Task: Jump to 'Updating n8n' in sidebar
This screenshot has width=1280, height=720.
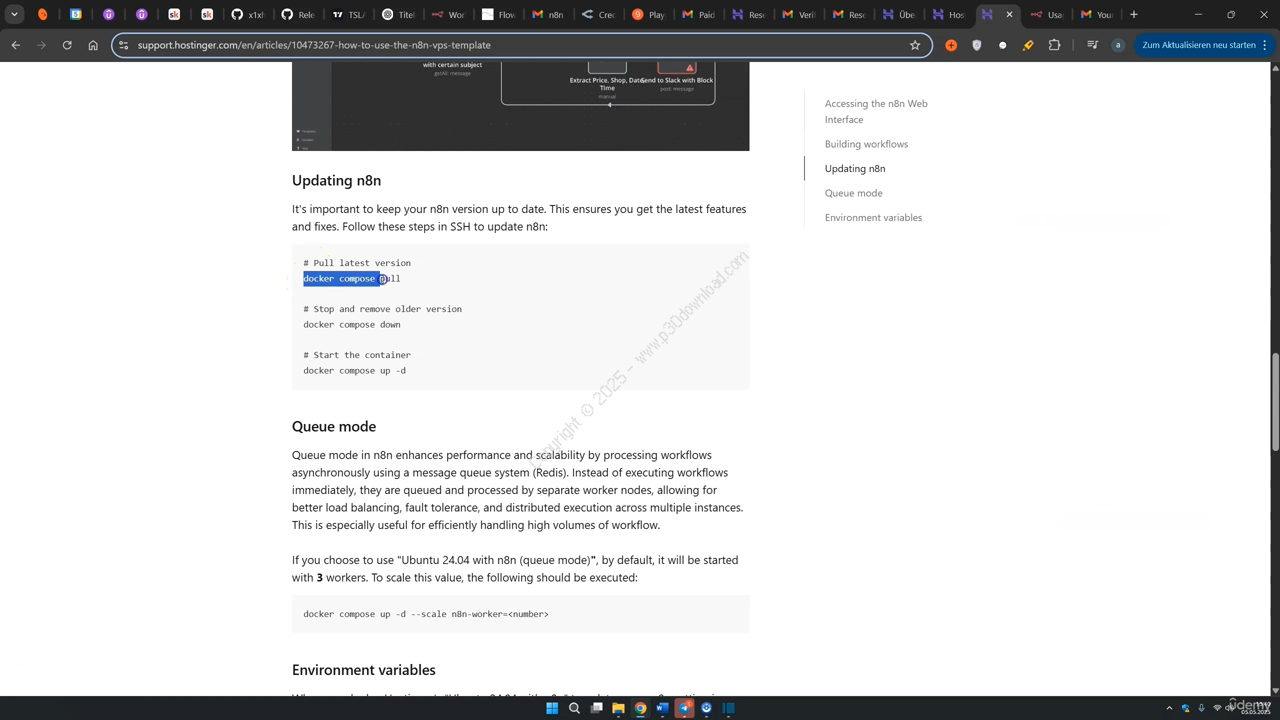Action: click(855, 168)
